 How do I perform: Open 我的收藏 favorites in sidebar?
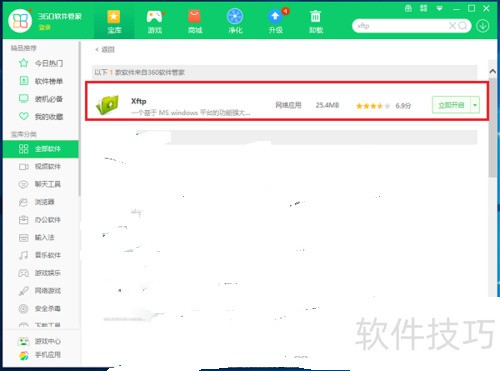point(41,116)
